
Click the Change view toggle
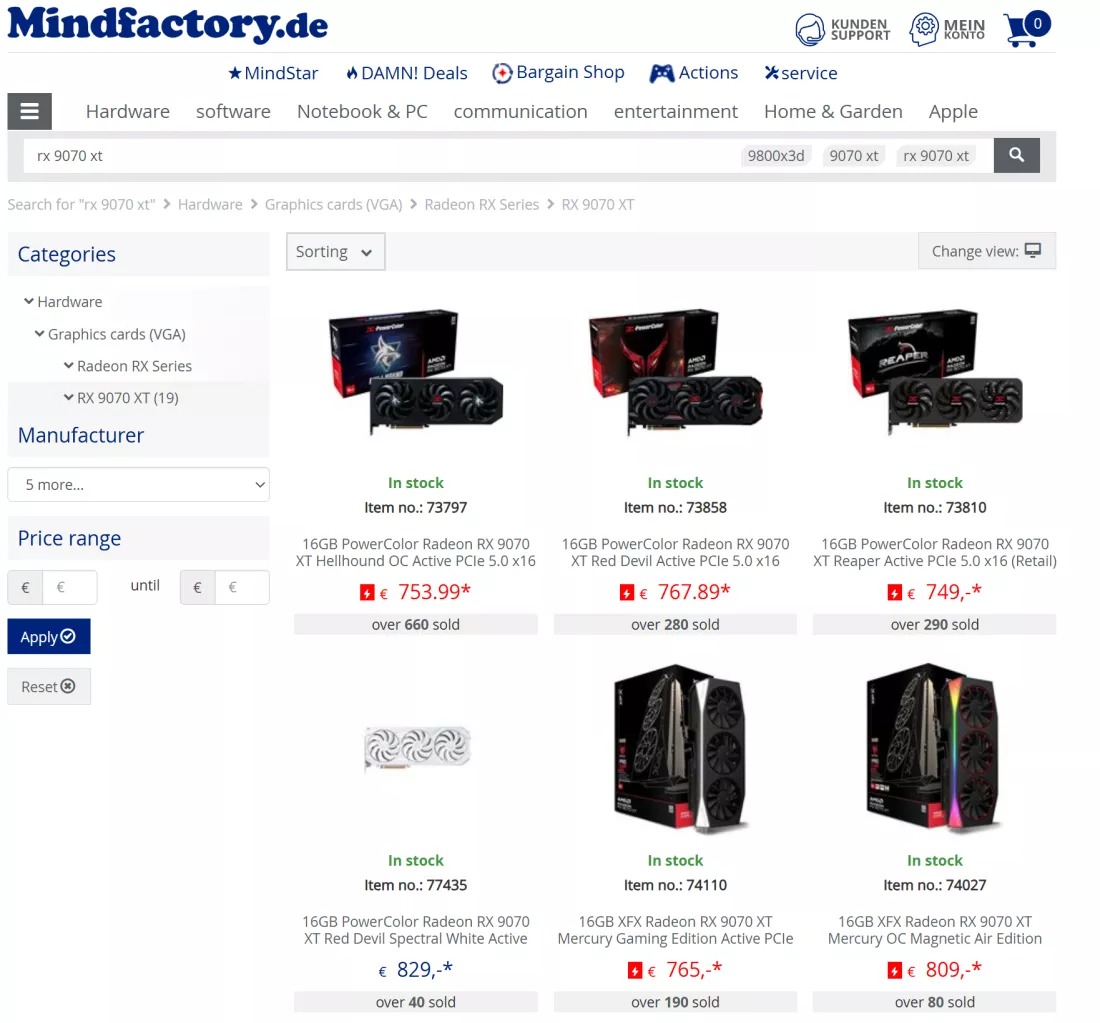(986, 251)
